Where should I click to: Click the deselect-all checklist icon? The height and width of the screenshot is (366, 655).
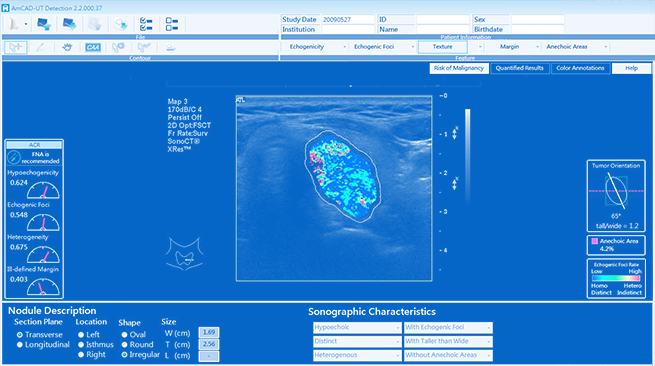coord(171,24)
